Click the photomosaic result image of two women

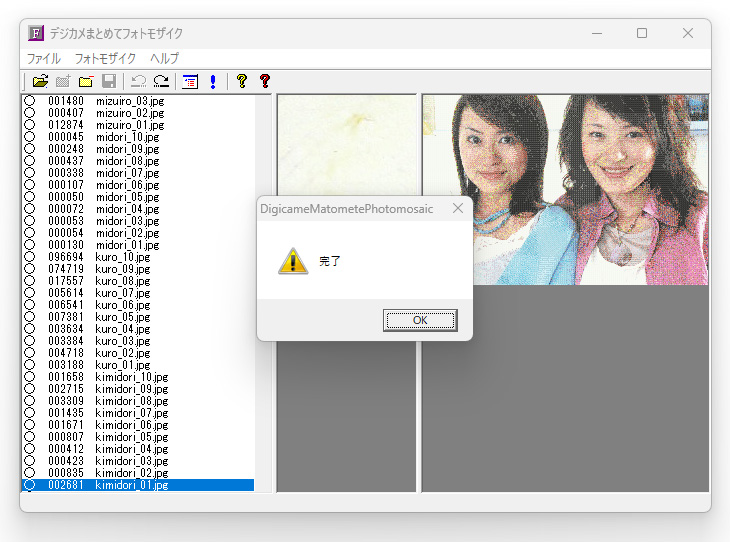point(565,190)
